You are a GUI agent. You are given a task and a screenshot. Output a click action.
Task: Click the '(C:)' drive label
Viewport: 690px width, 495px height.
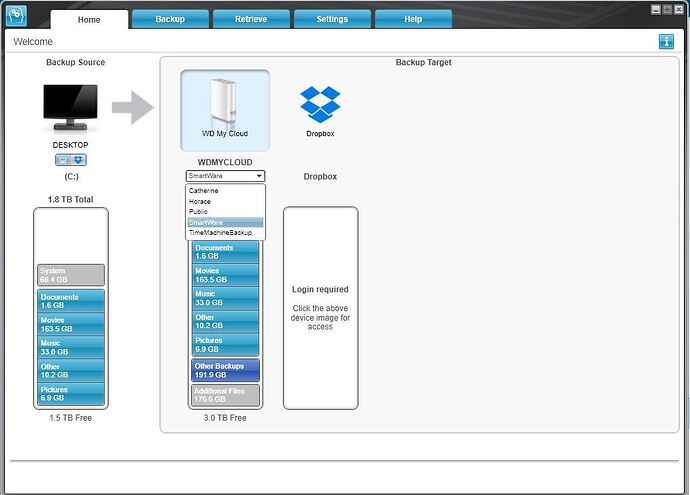point(71,176)
